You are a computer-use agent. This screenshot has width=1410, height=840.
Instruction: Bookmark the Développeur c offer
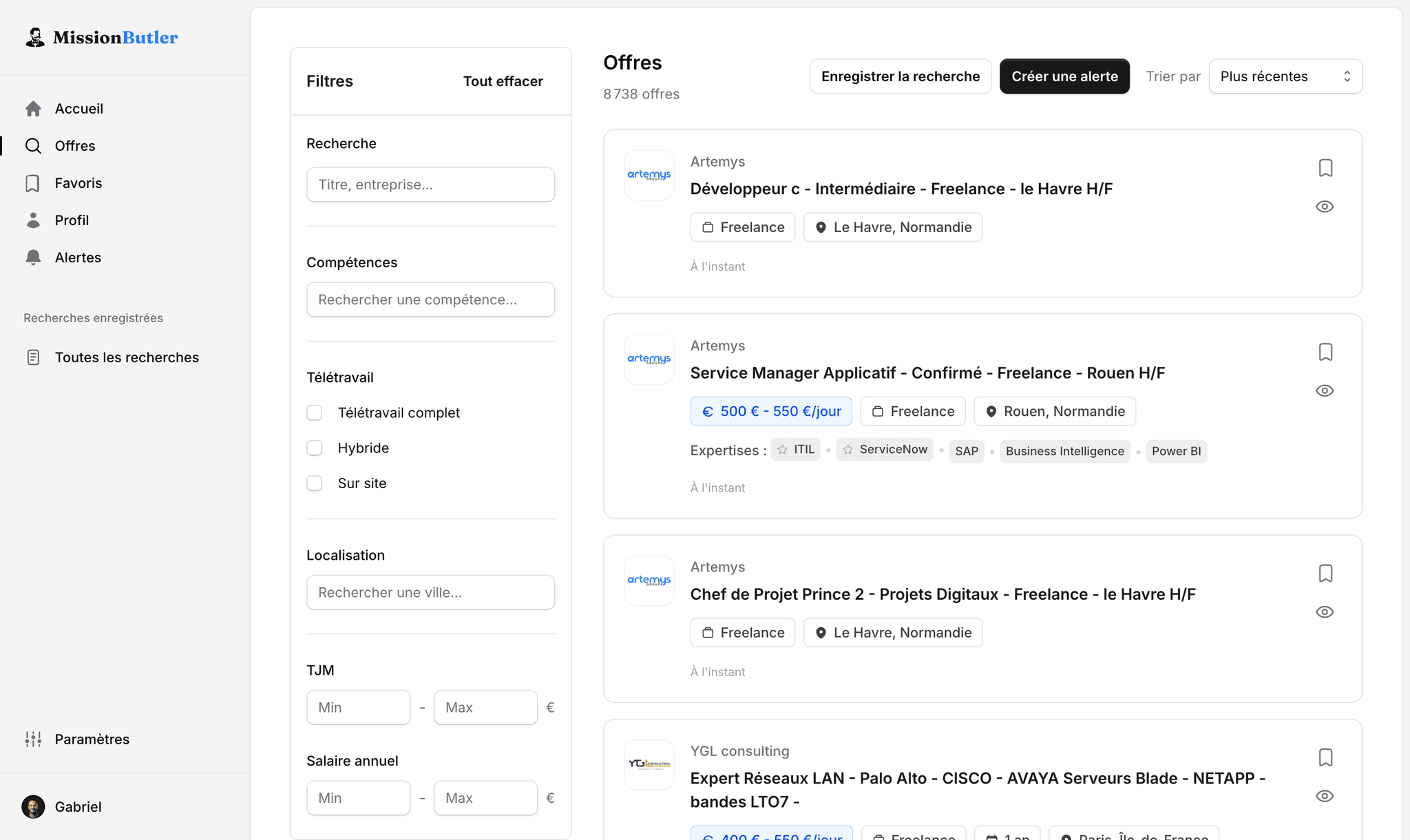1325,168
